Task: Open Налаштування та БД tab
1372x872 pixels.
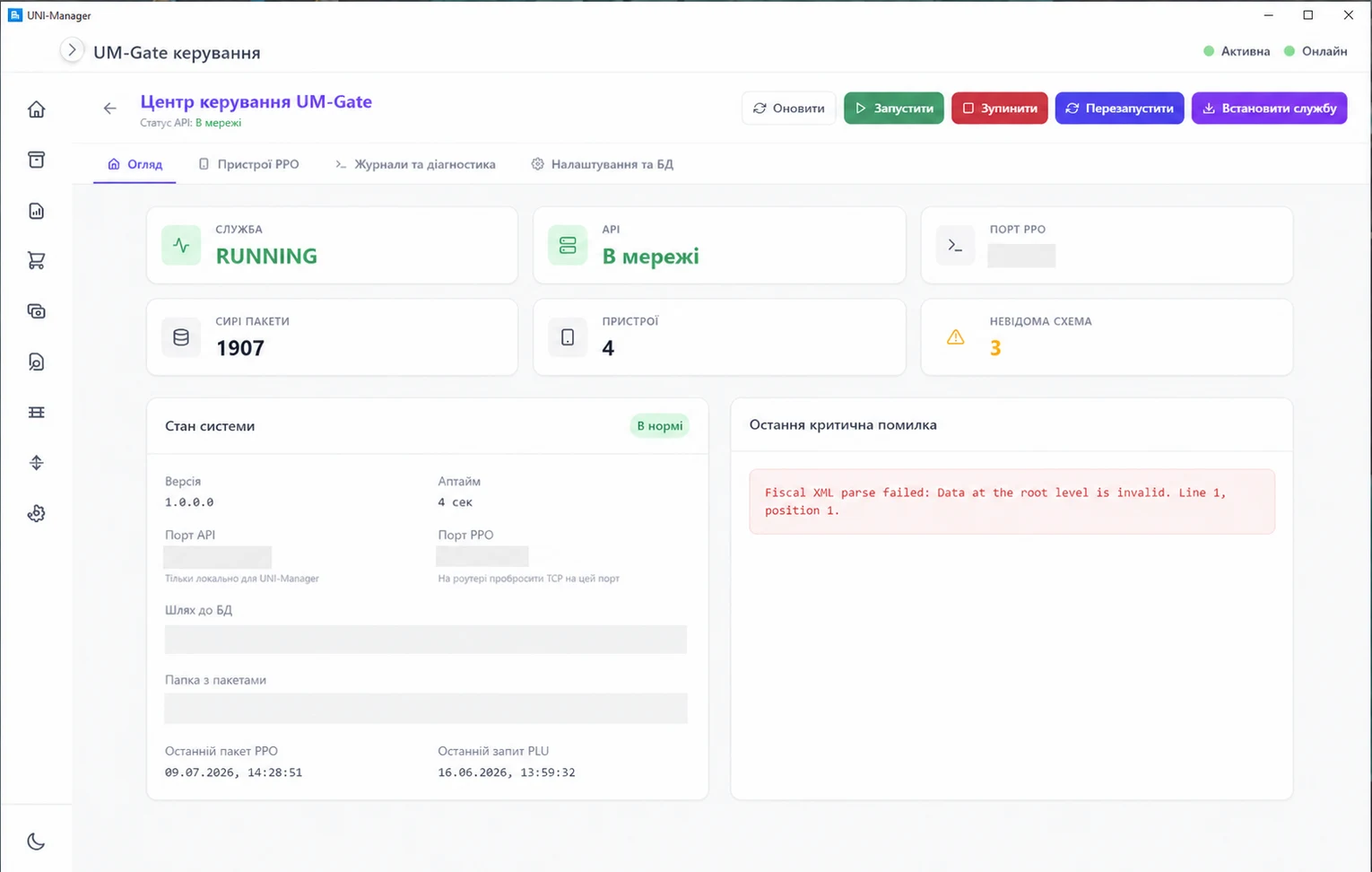Action: (x=602, y=164)
